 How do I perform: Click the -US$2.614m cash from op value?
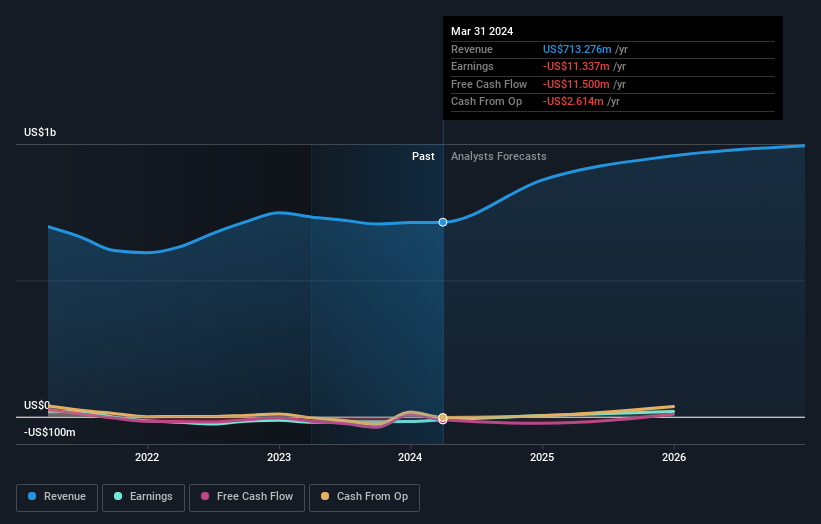(x=573, y=102)
